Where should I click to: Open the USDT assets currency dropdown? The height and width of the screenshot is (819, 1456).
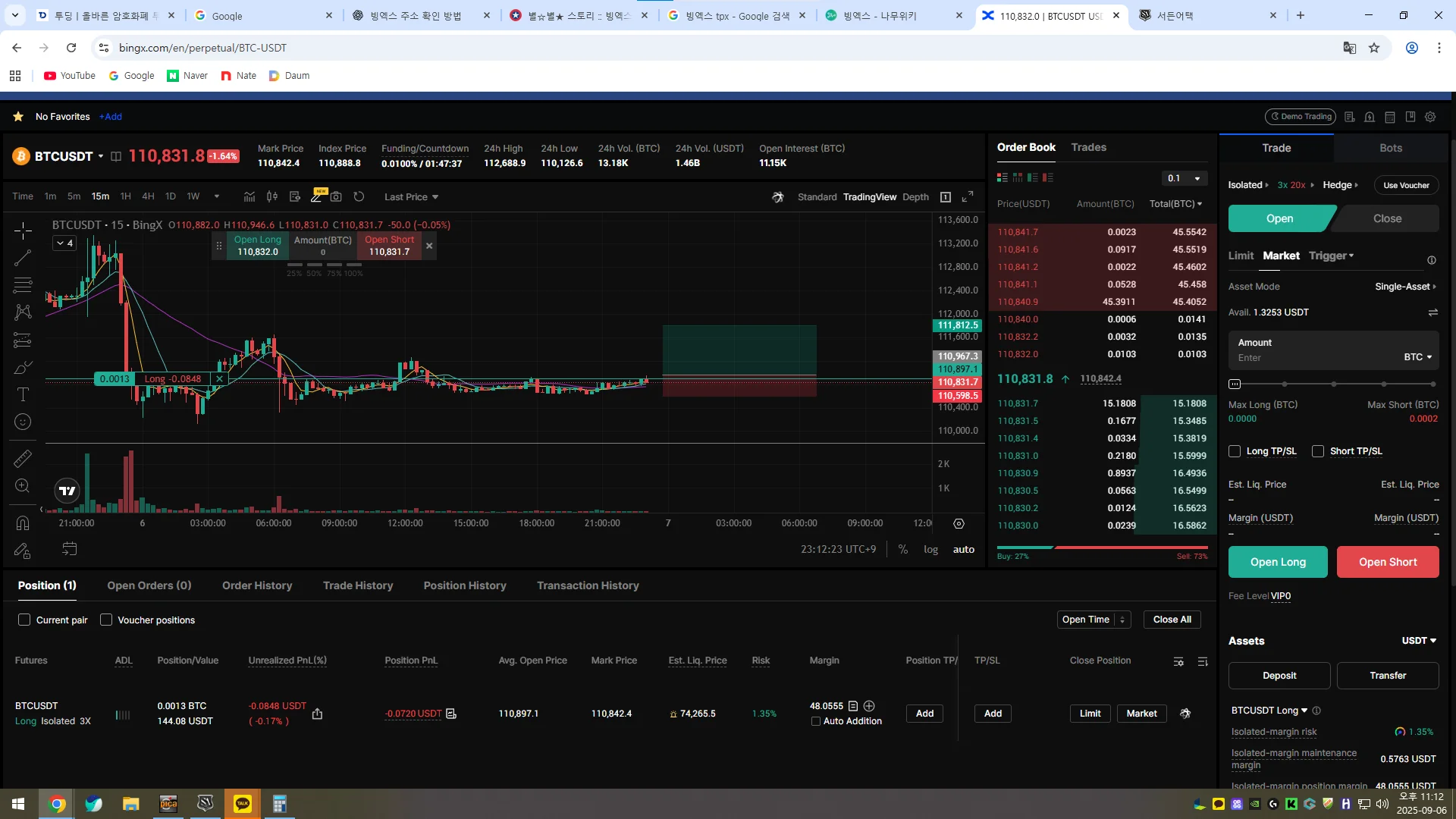coord(1419,641)
